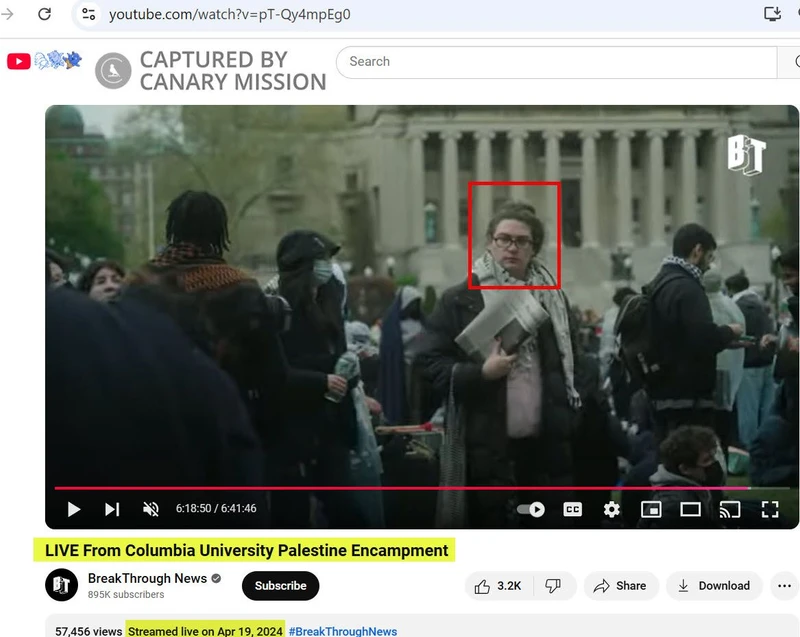
Task: Play the video with the play button
Action: click(73, 509)
